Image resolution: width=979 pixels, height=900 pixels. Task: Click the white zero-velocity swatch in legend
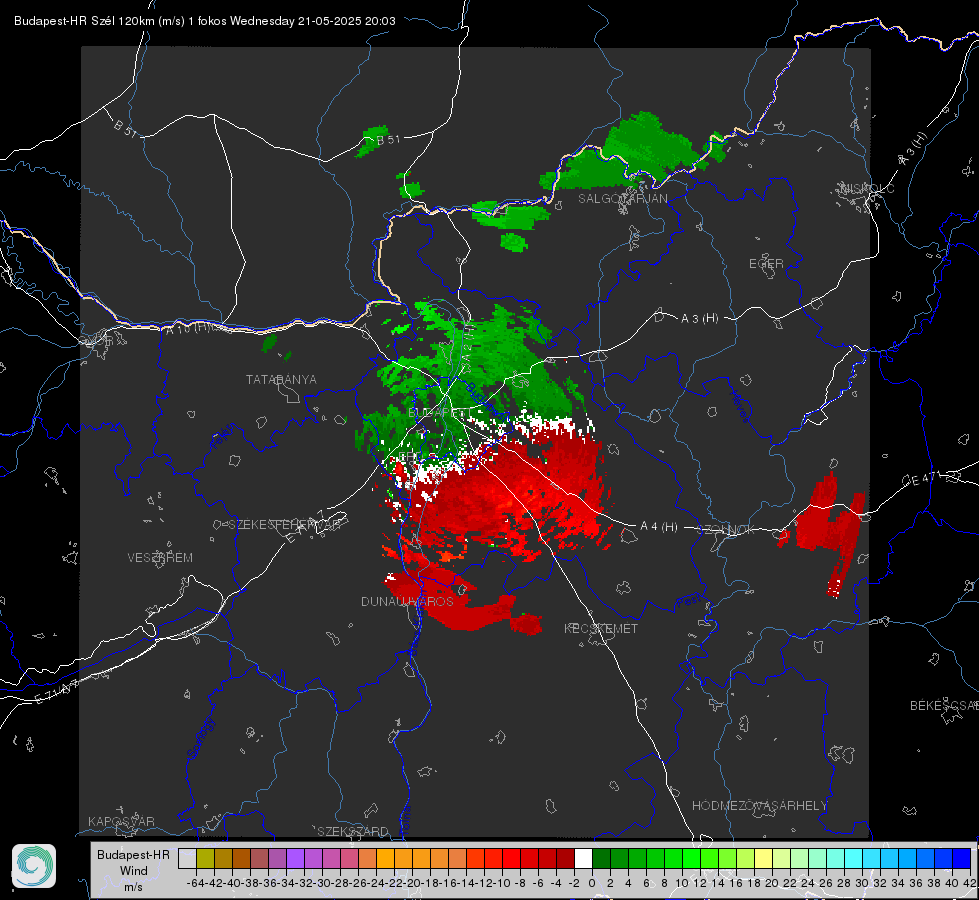pyautogui.click(x=583, y=858)
